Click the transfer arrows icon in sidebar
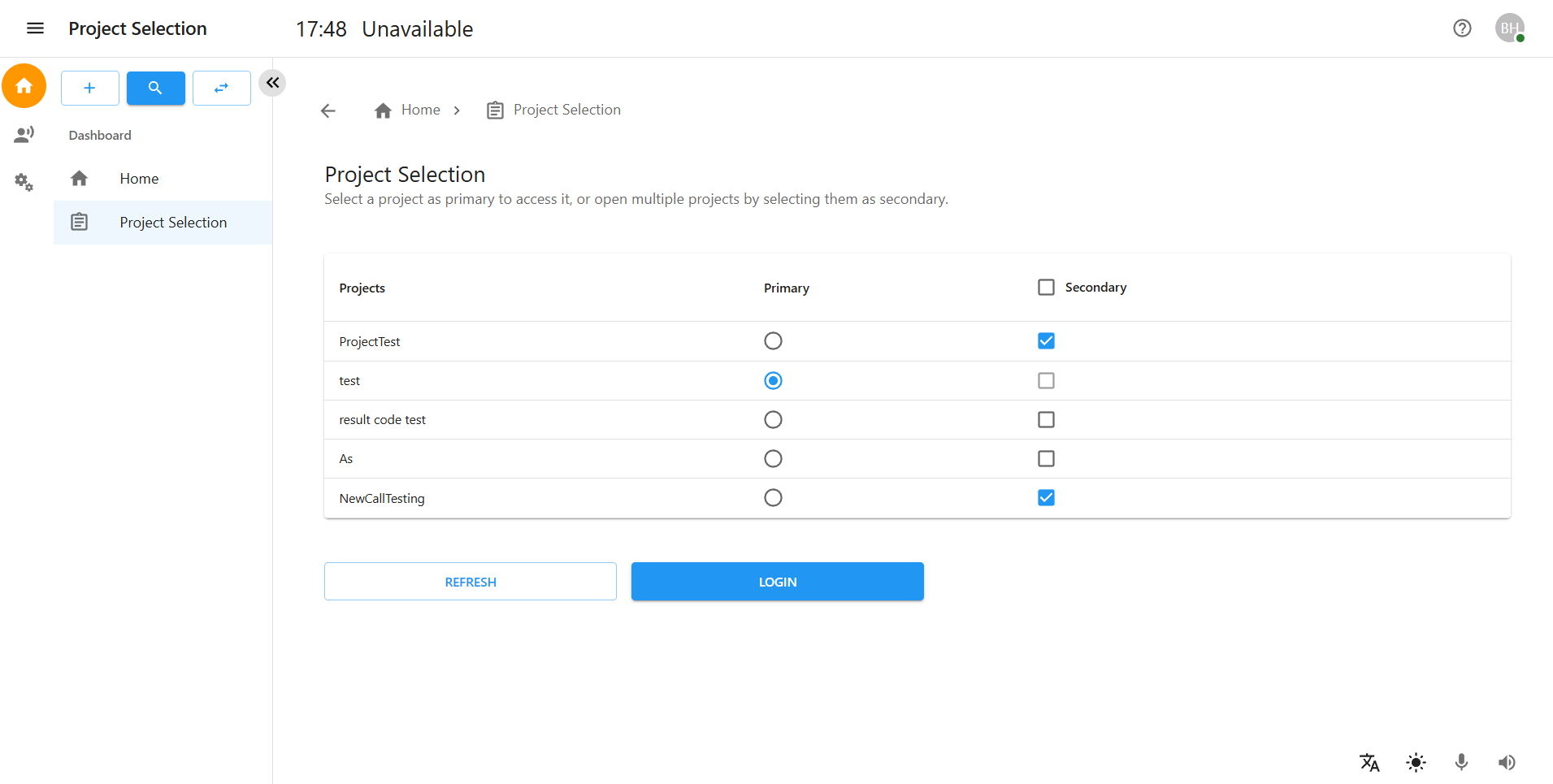This screenshot has width=1553, height=784. point(221,88)
